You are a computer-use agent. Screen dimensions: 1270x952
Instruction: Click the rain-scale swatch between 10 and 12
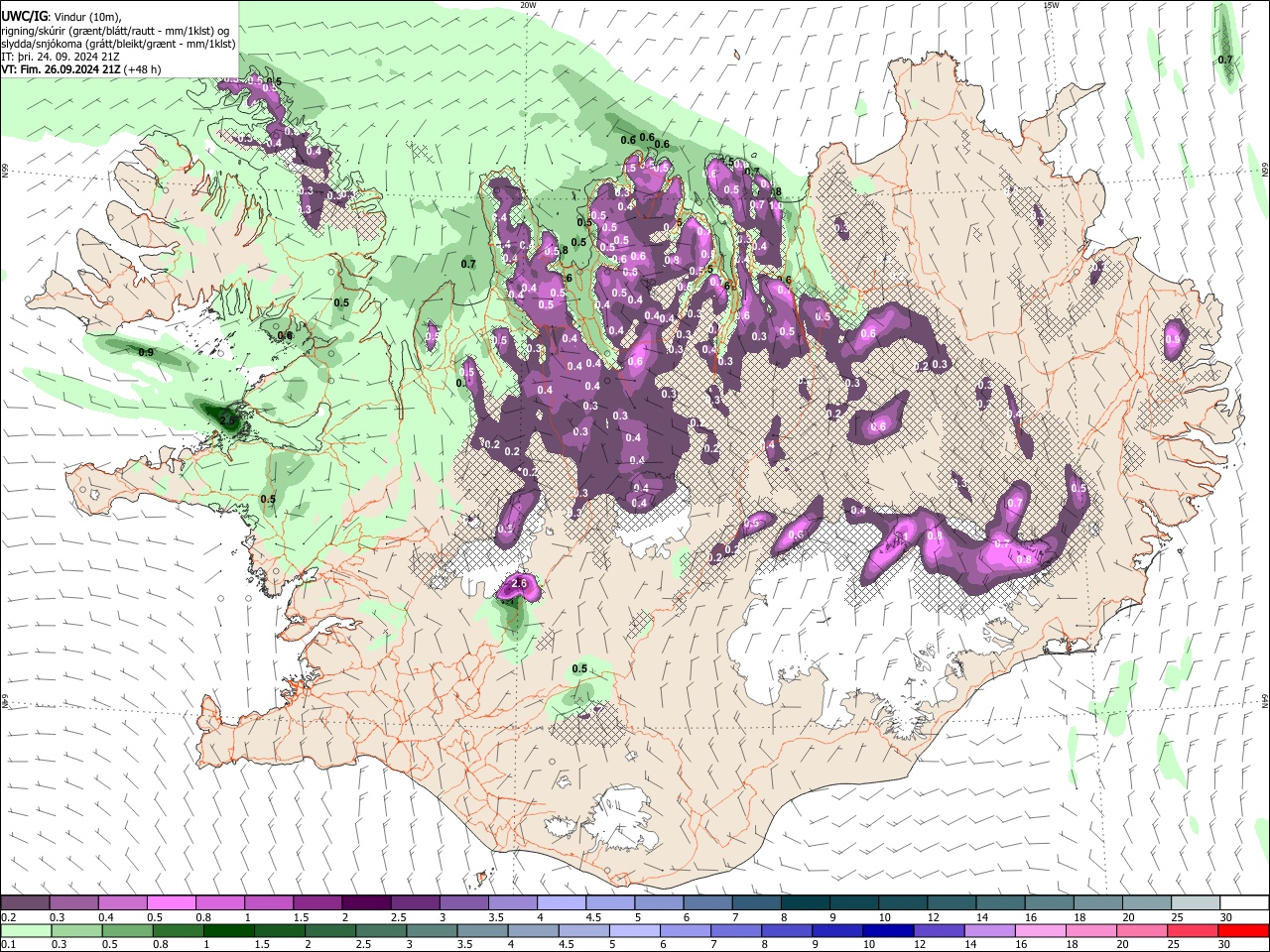click(889, 930)
